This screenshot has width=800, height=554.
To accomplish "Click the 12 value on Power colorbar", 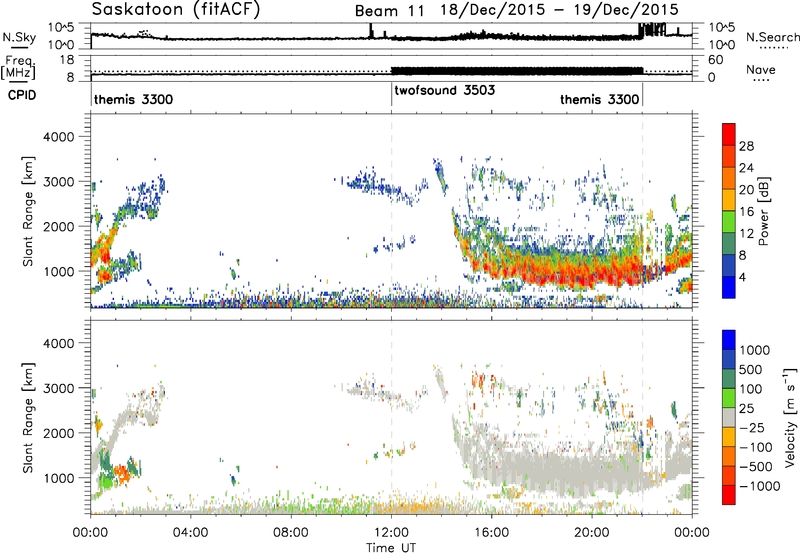I will coord(746,234).
